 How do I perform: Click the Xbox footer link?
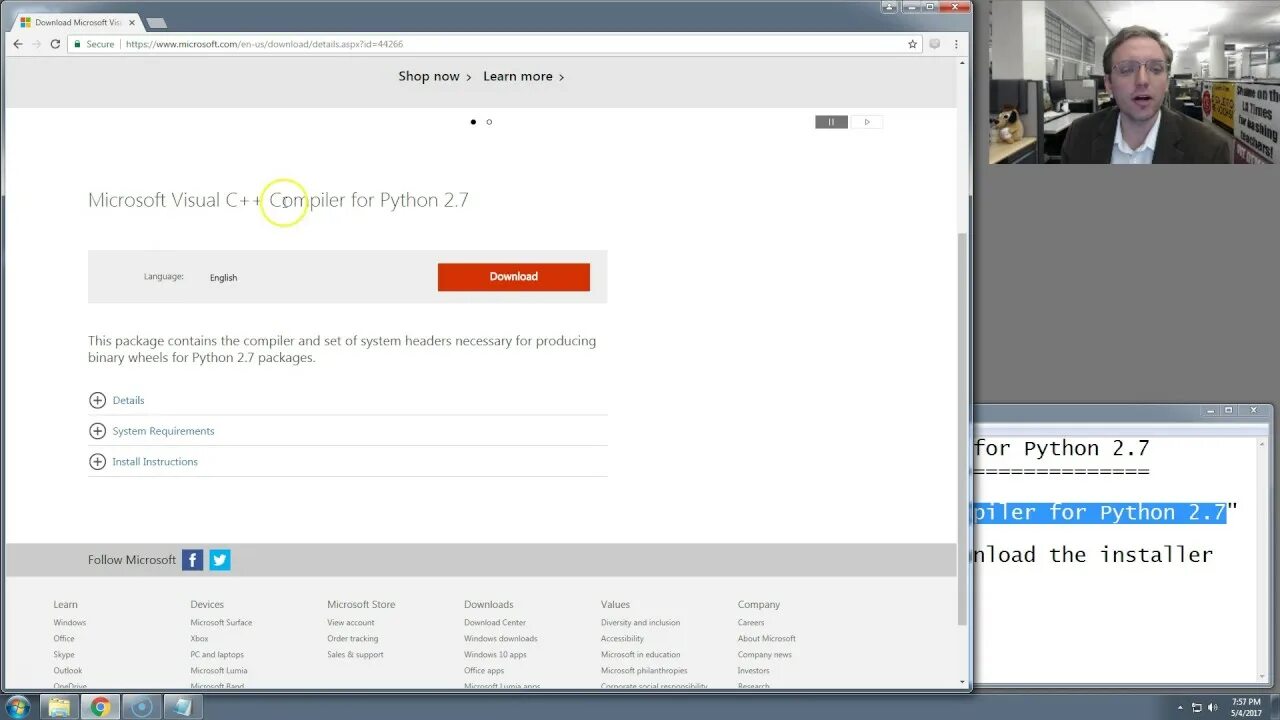click(x=199, y=638)
